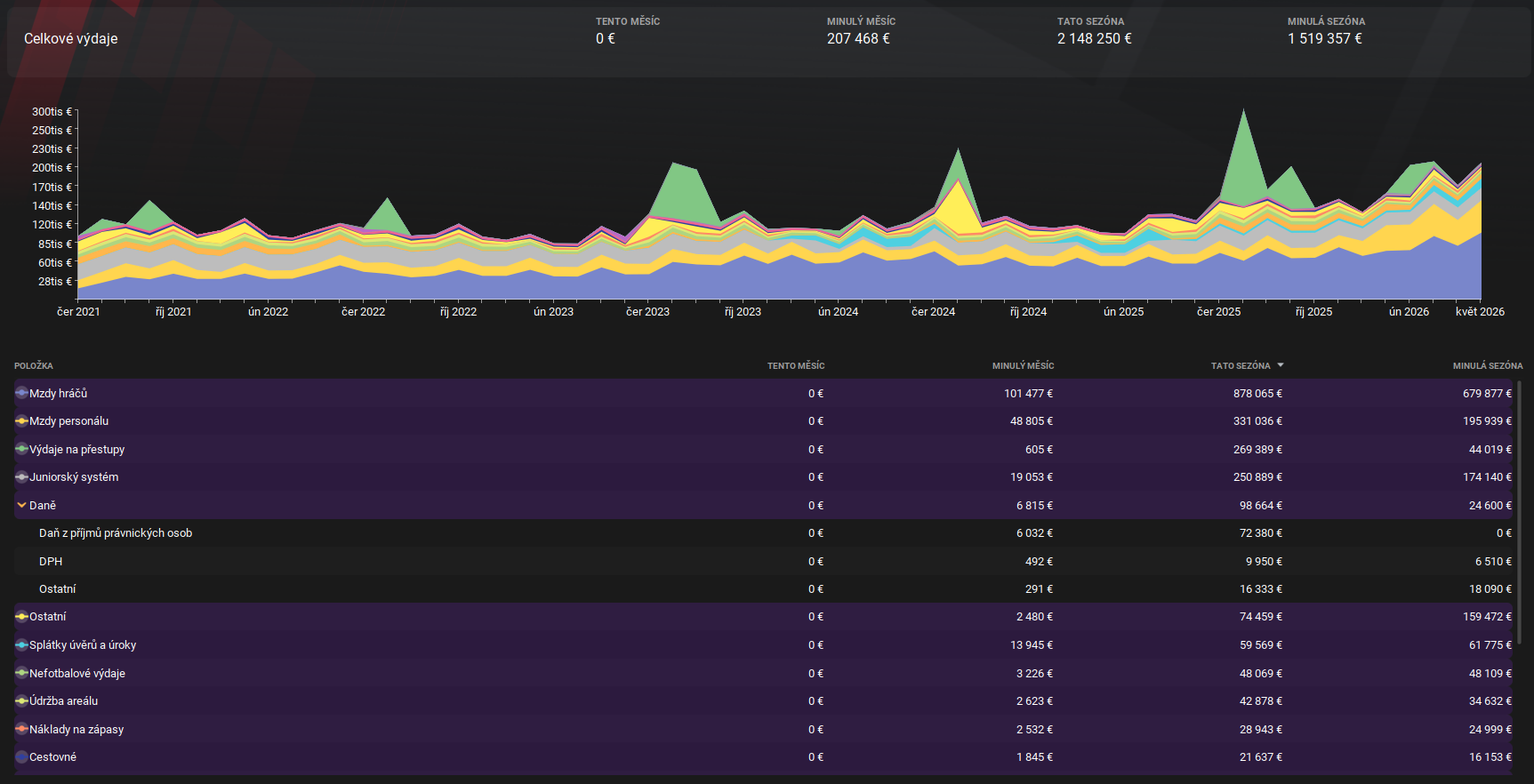Click the 331 036 € season value
Viewport: 1534px width, 784px height.
point(1257,421)
